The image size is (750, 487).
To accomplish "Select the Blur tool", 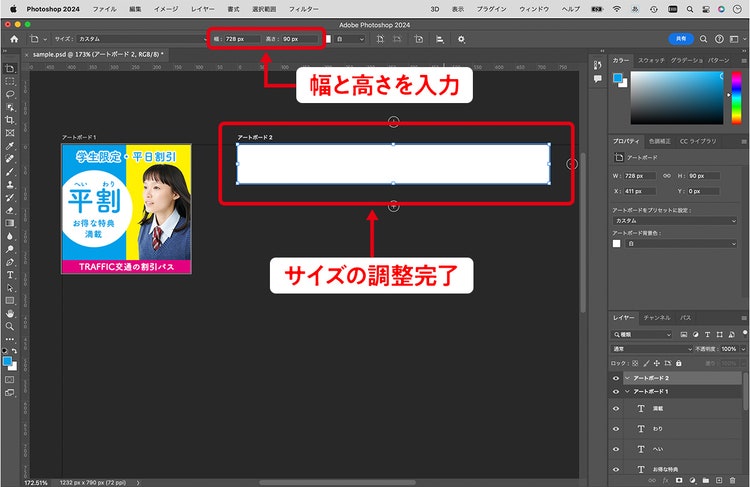I will pyautogui.click(x=10, y=236).
